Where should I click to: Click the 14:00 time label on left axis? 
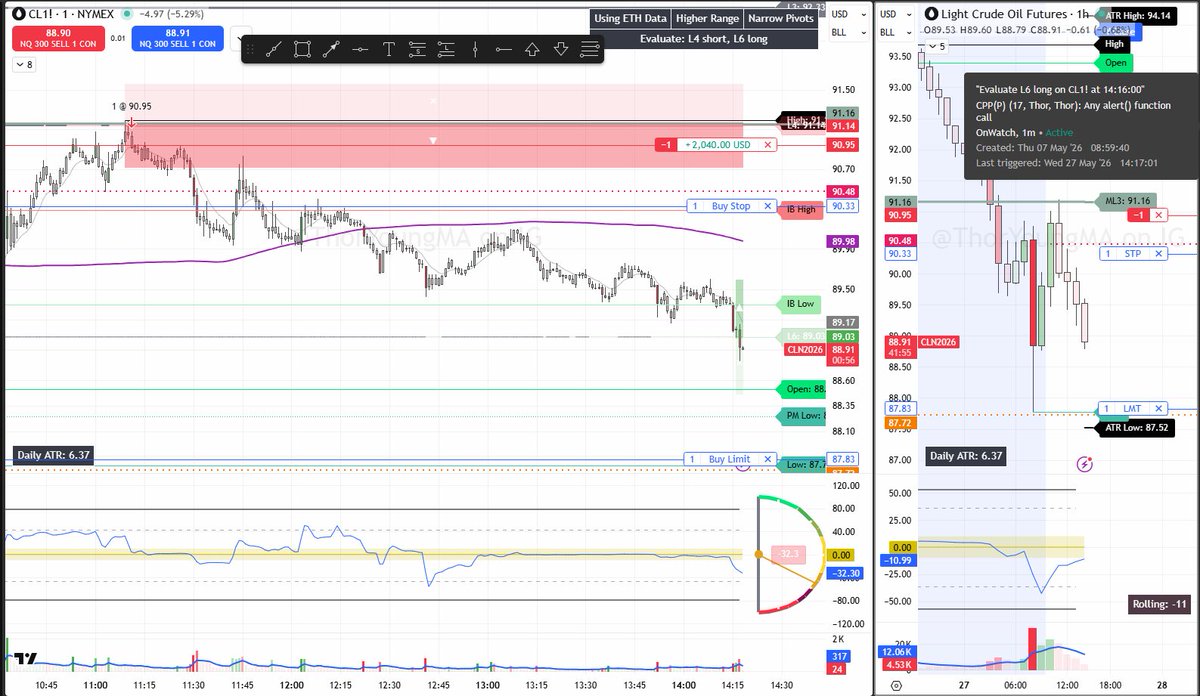682,685
